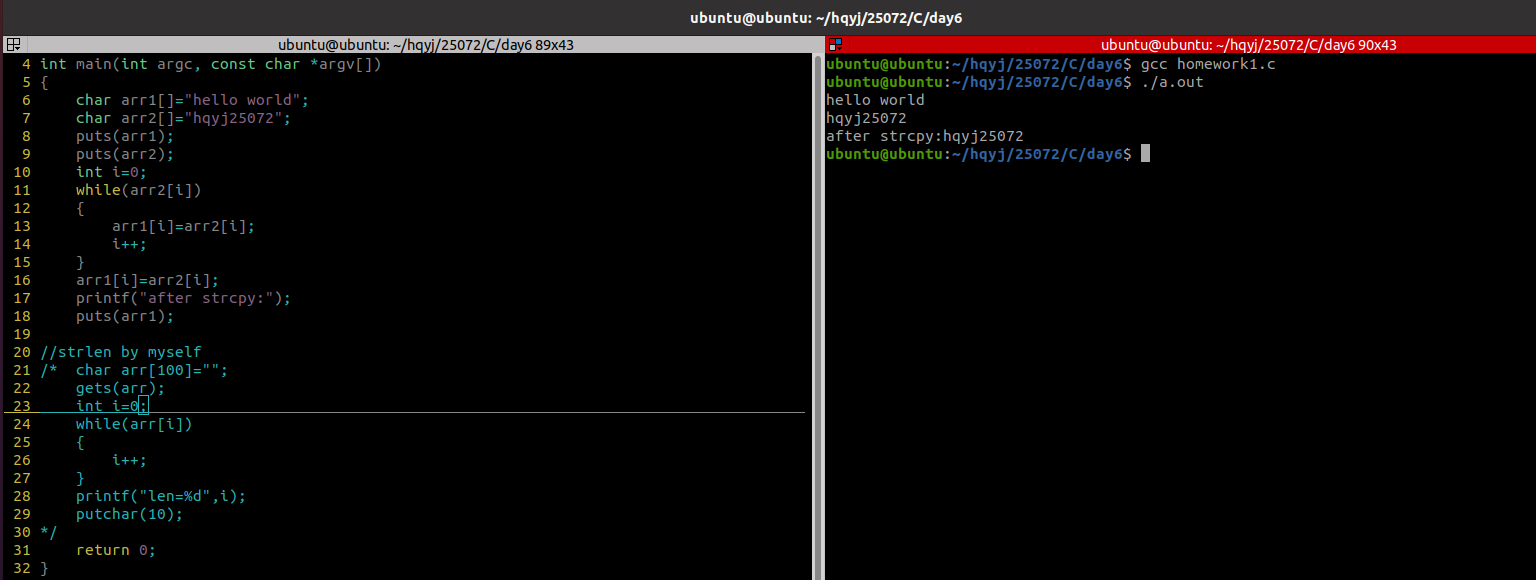This screenshot has width=1536, height=580.
Task: Click while(arr2[i]) on line 11
Action: pos(139,190)
